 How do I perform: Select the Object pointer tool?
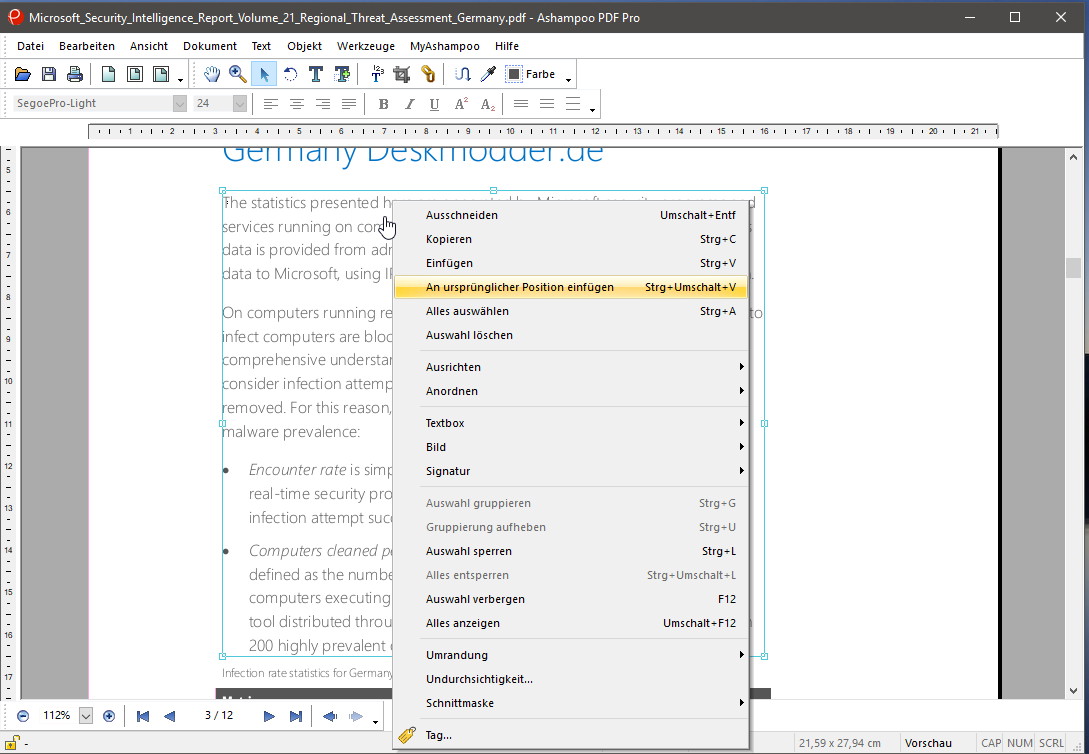[264, 74]
